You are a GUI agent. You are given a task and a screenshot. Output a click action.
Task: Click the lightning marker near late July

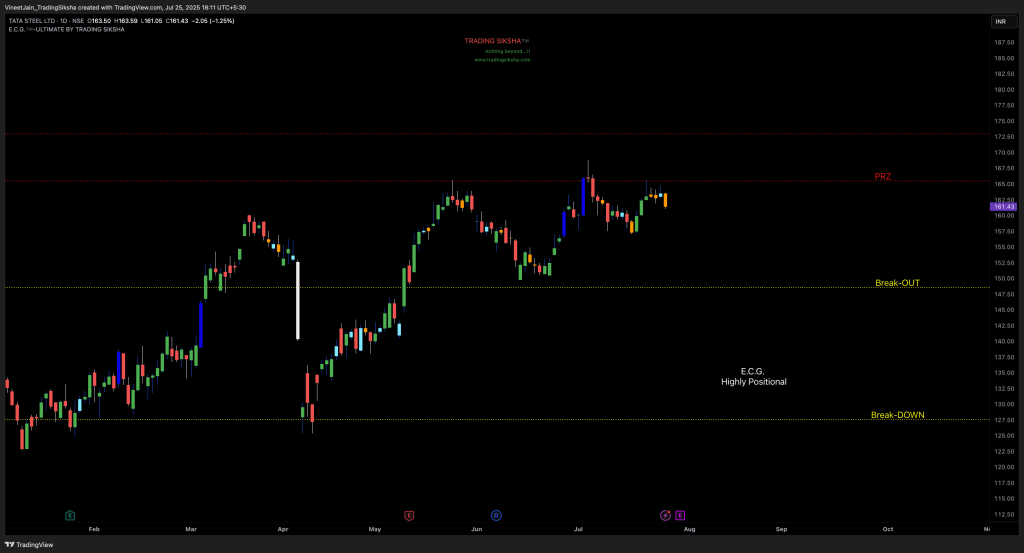(x=666, y=515)
